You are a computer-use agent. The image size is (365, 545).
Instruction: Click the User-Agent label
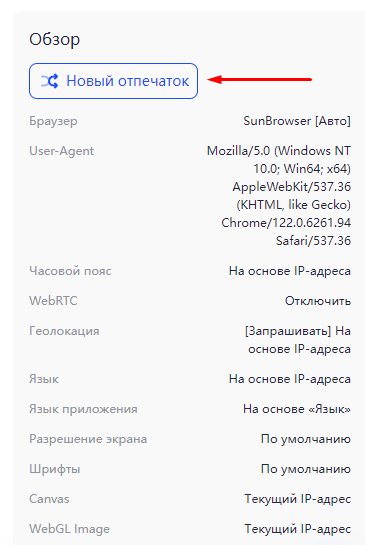62,151
